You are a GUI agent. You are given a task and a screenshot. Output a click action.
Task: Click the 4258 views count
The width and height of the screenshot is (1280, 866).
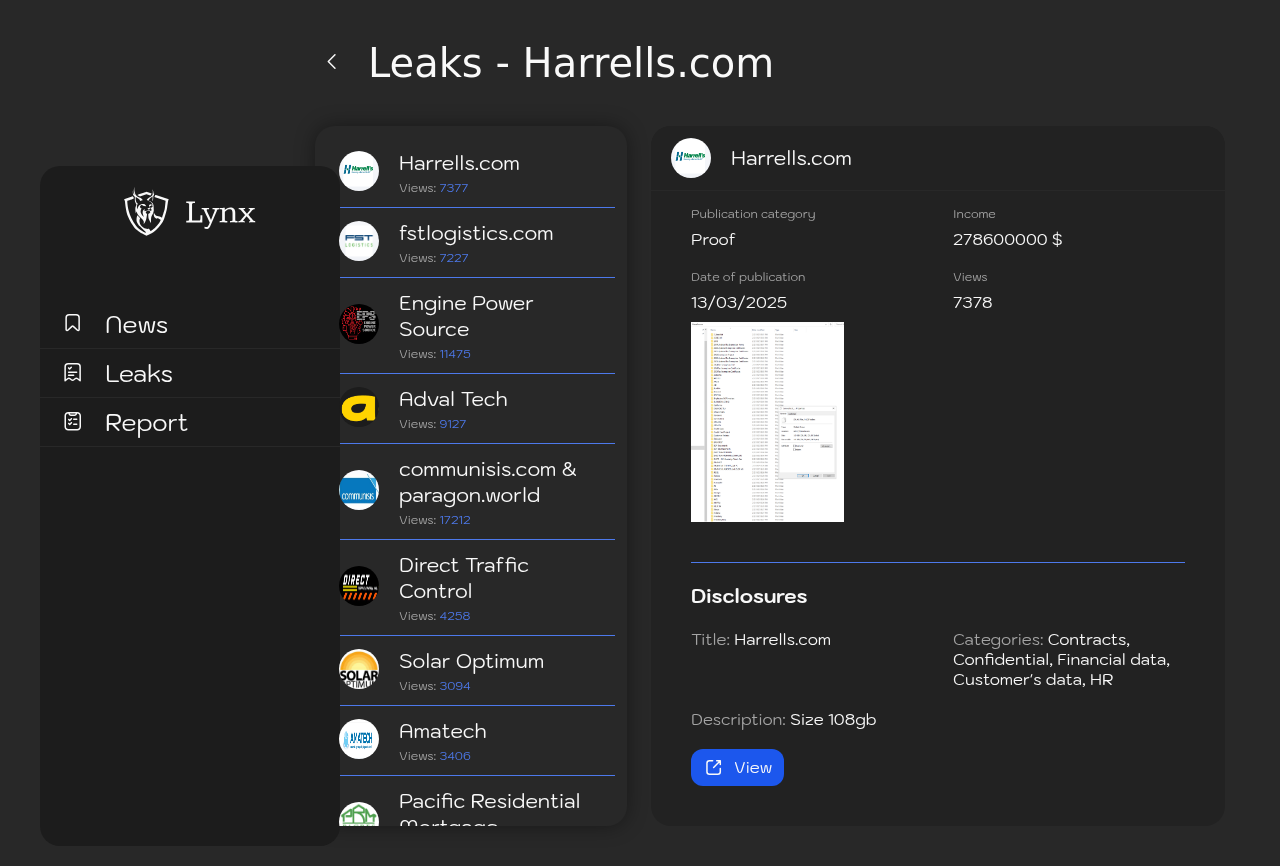[455, 616]
